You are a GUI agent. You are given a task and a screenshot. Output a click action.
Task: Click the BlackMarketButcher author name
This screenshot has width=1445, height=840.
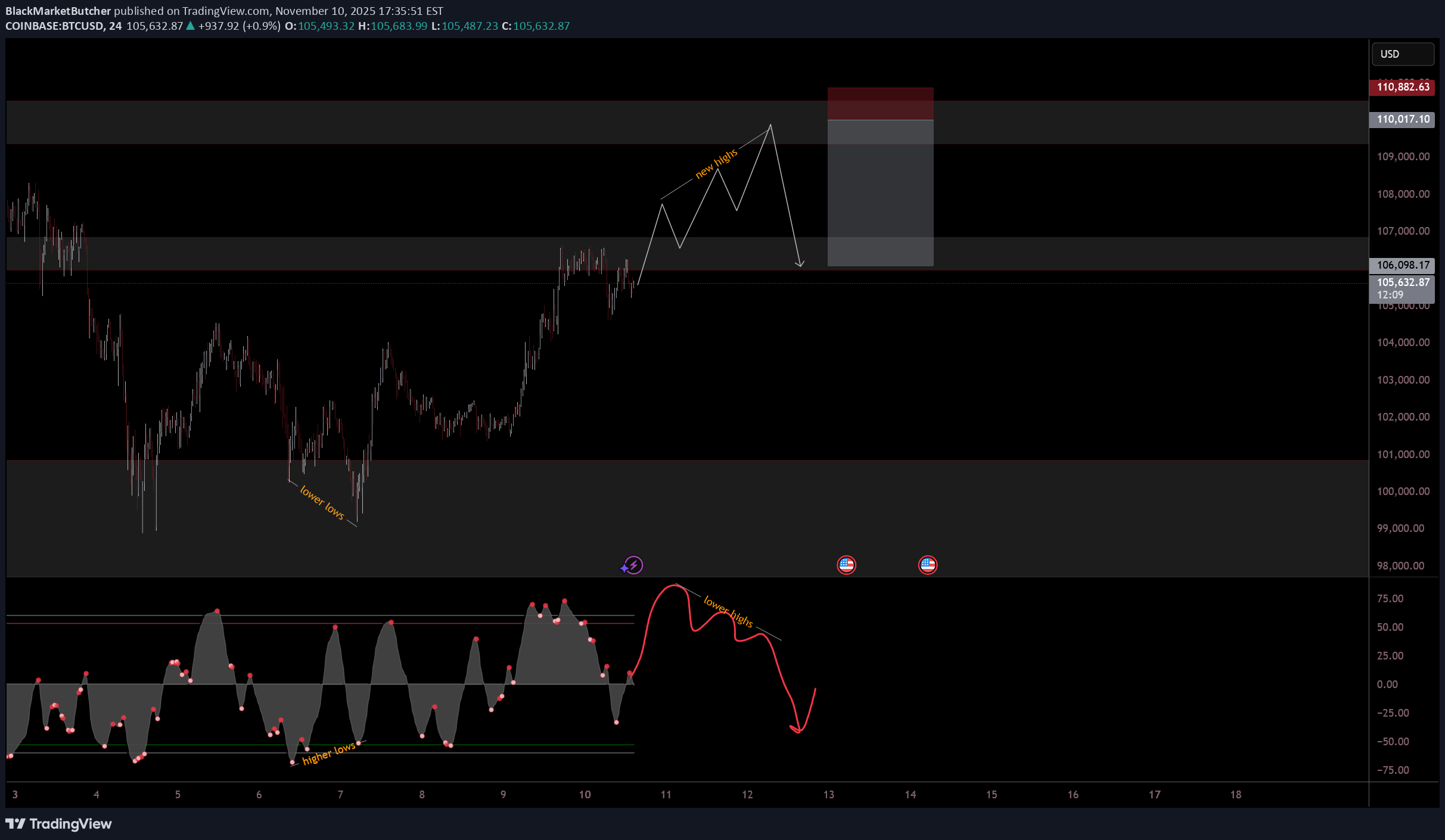58,11
